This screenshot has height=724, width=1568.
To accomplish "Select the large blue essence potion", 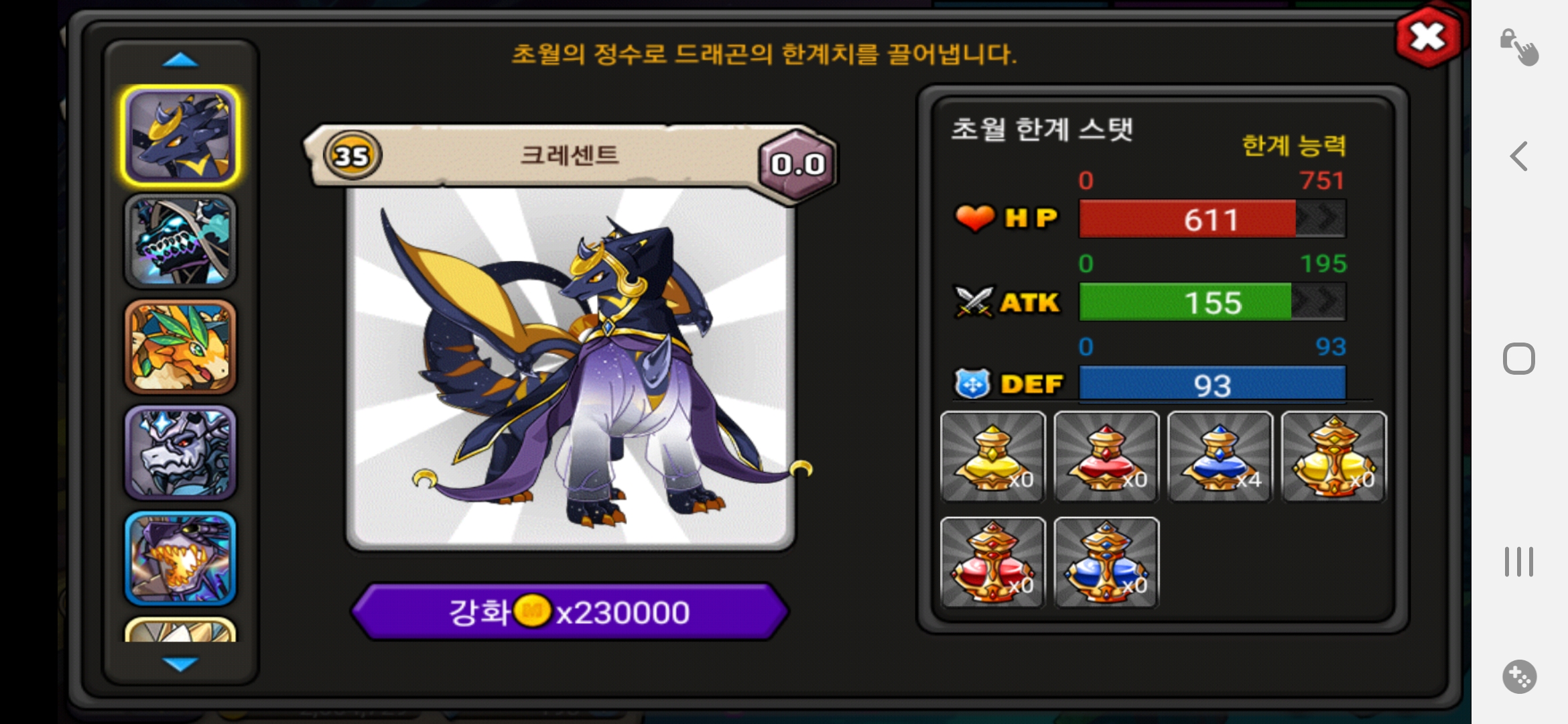I will coord(1106,562).
